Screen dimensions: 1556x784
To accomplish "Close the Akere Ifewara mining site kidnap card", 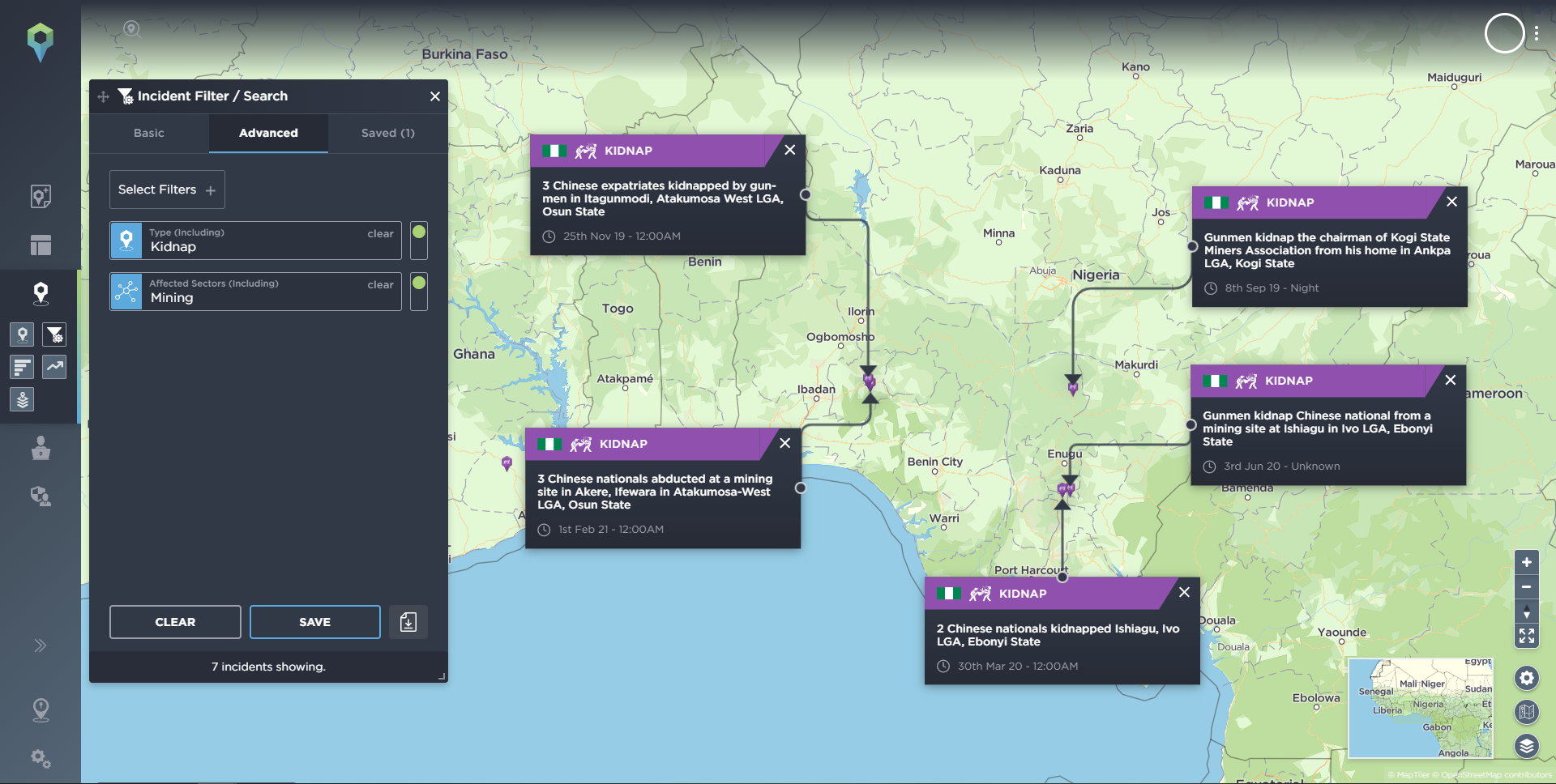I will [785, 443].
